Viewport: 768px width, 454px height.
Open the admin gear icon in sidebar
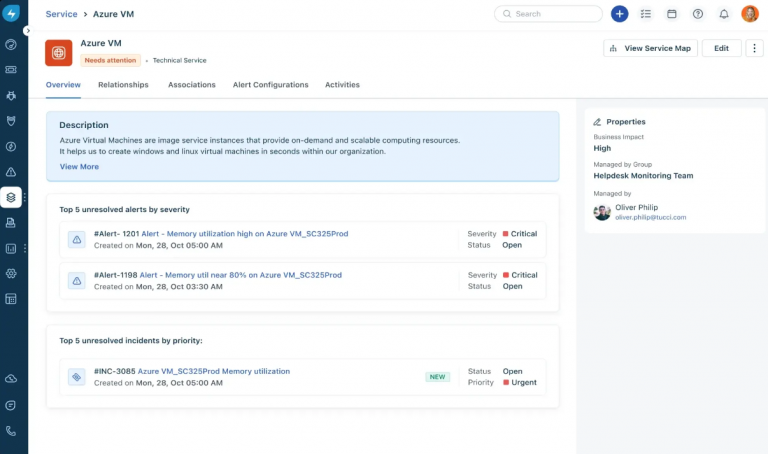point(11,273)
